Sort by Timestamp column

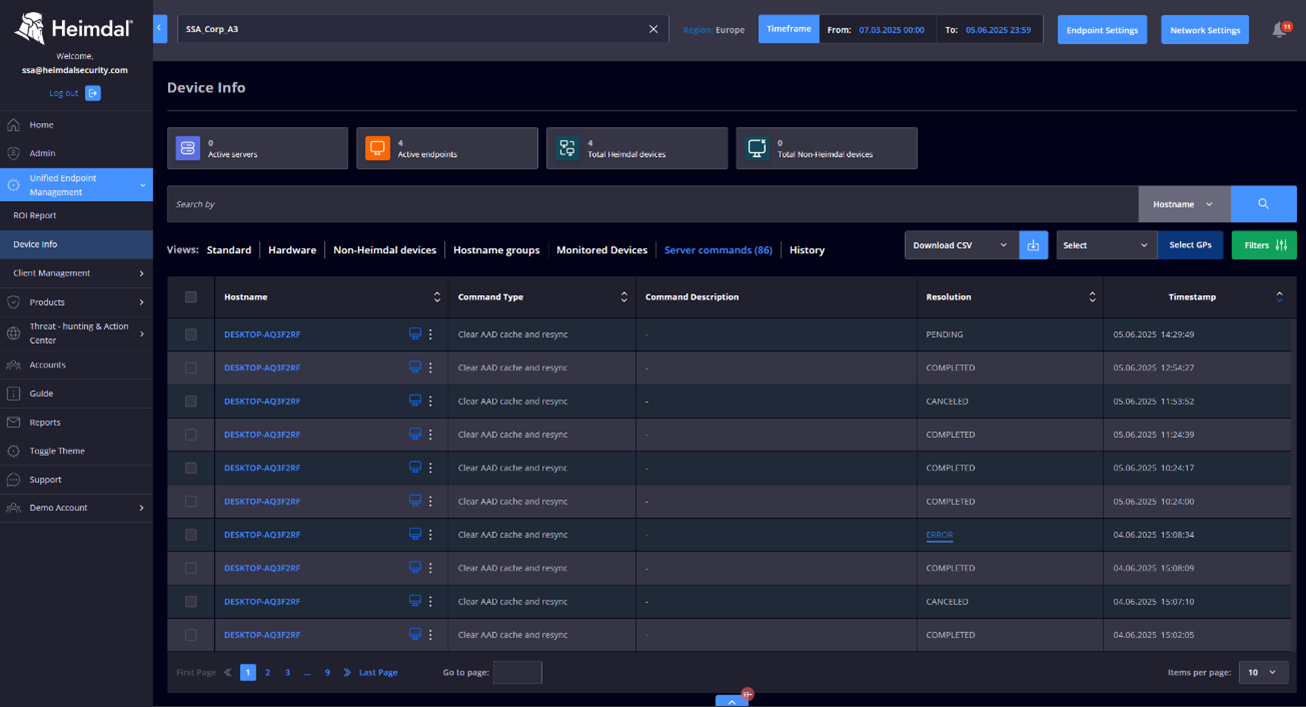[x=1279, y=297]
